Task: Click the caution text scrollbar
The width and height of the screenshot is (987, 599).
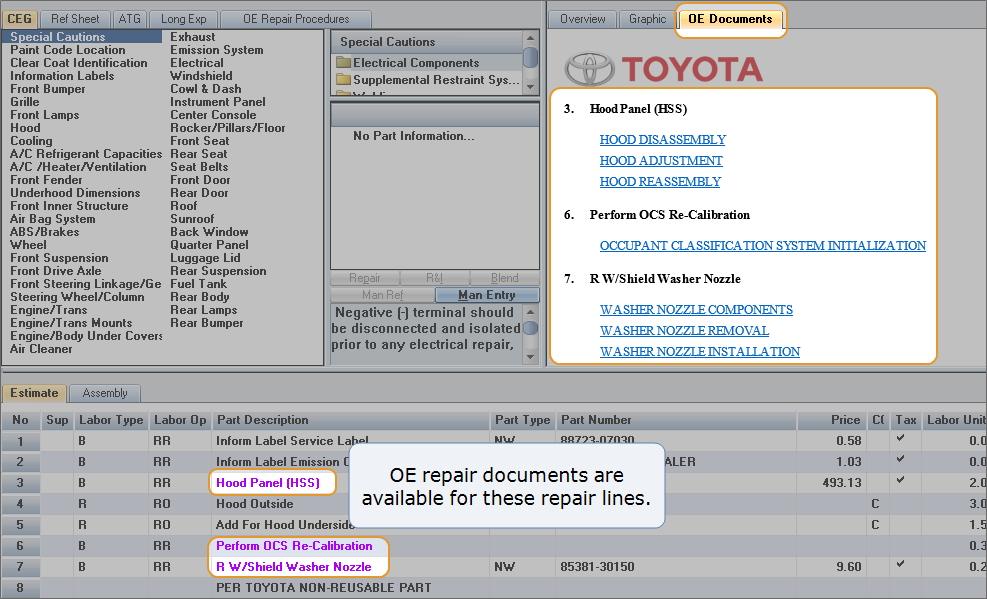Action: [x=531, y=330]
